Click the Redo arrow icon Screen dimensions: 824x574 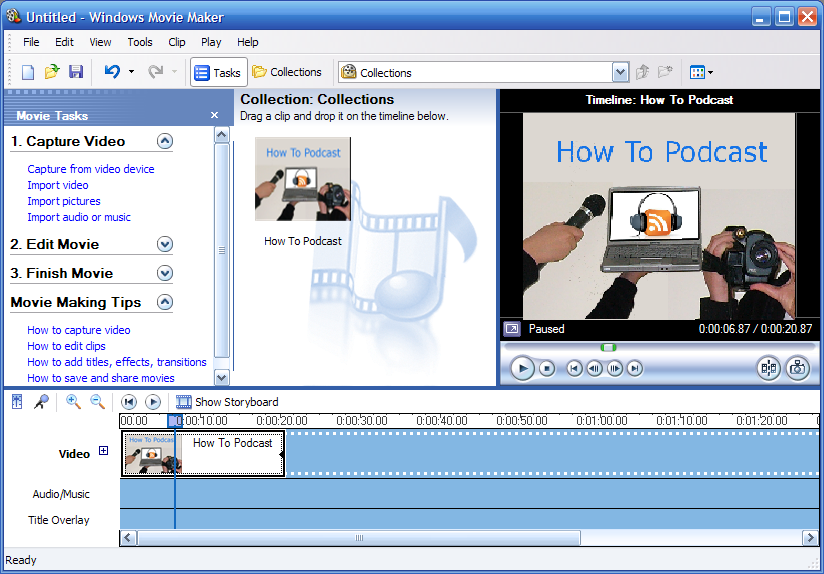tap(156, 71)
